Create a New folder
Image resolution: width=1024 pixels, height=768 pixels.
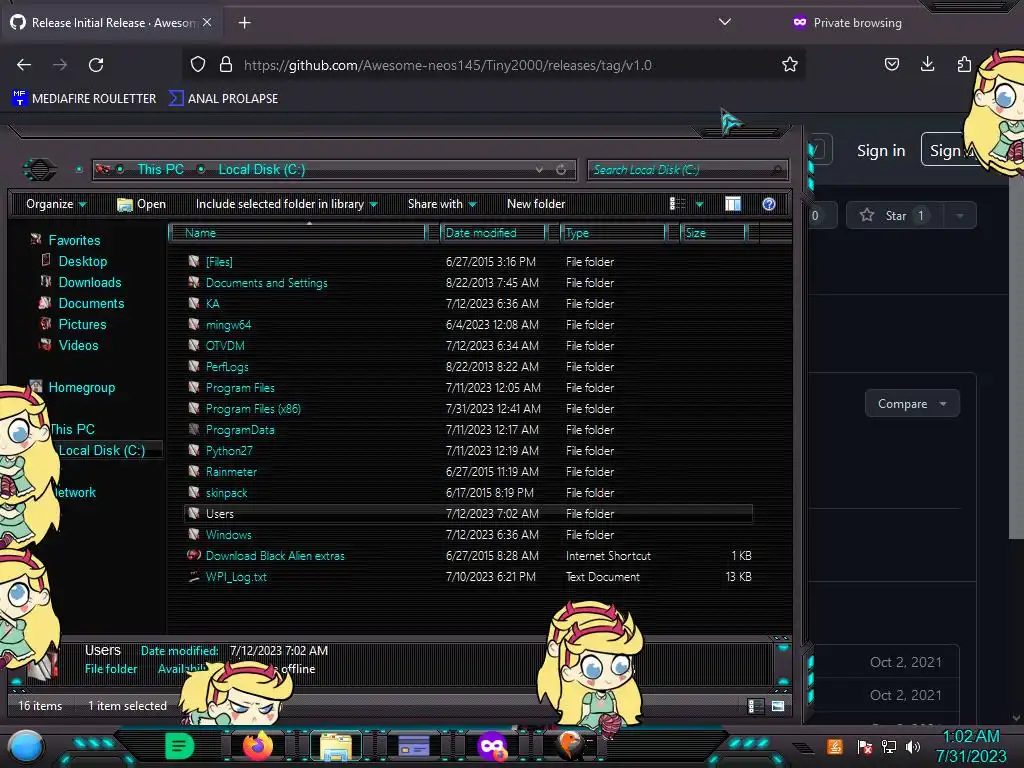click(536, 204)
